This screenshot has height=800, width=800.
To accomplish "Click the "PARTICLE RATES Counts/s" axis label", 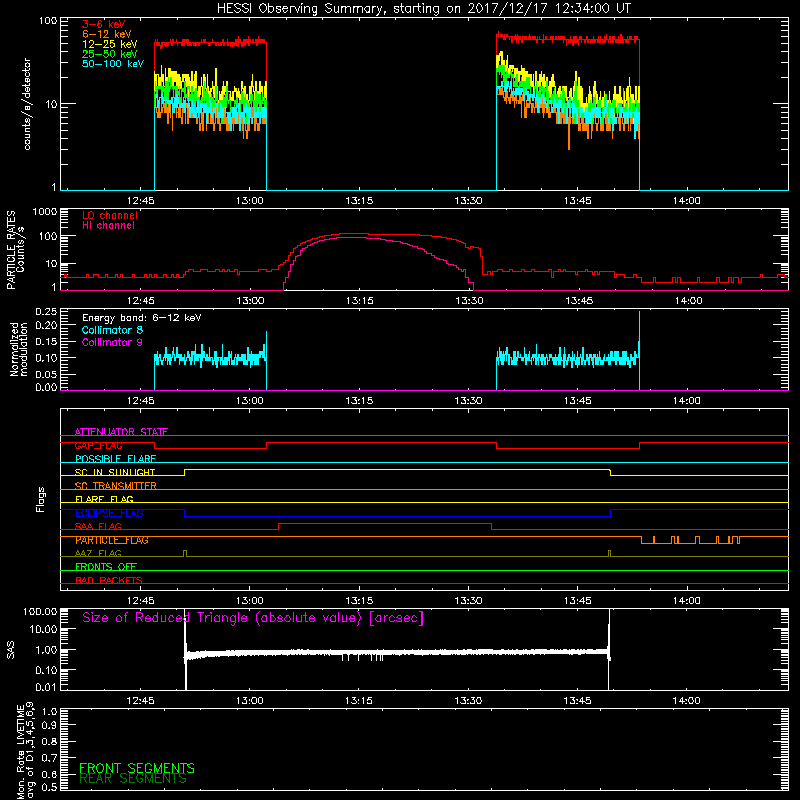I will (x=15, y=249).
